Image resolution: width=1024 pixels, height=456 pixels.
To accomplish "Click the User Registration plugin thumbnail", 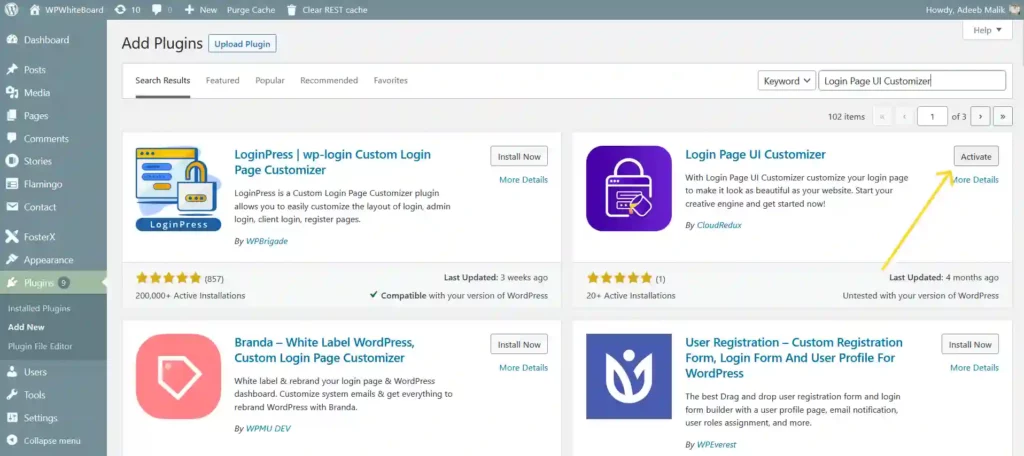I will click(629, 376).
